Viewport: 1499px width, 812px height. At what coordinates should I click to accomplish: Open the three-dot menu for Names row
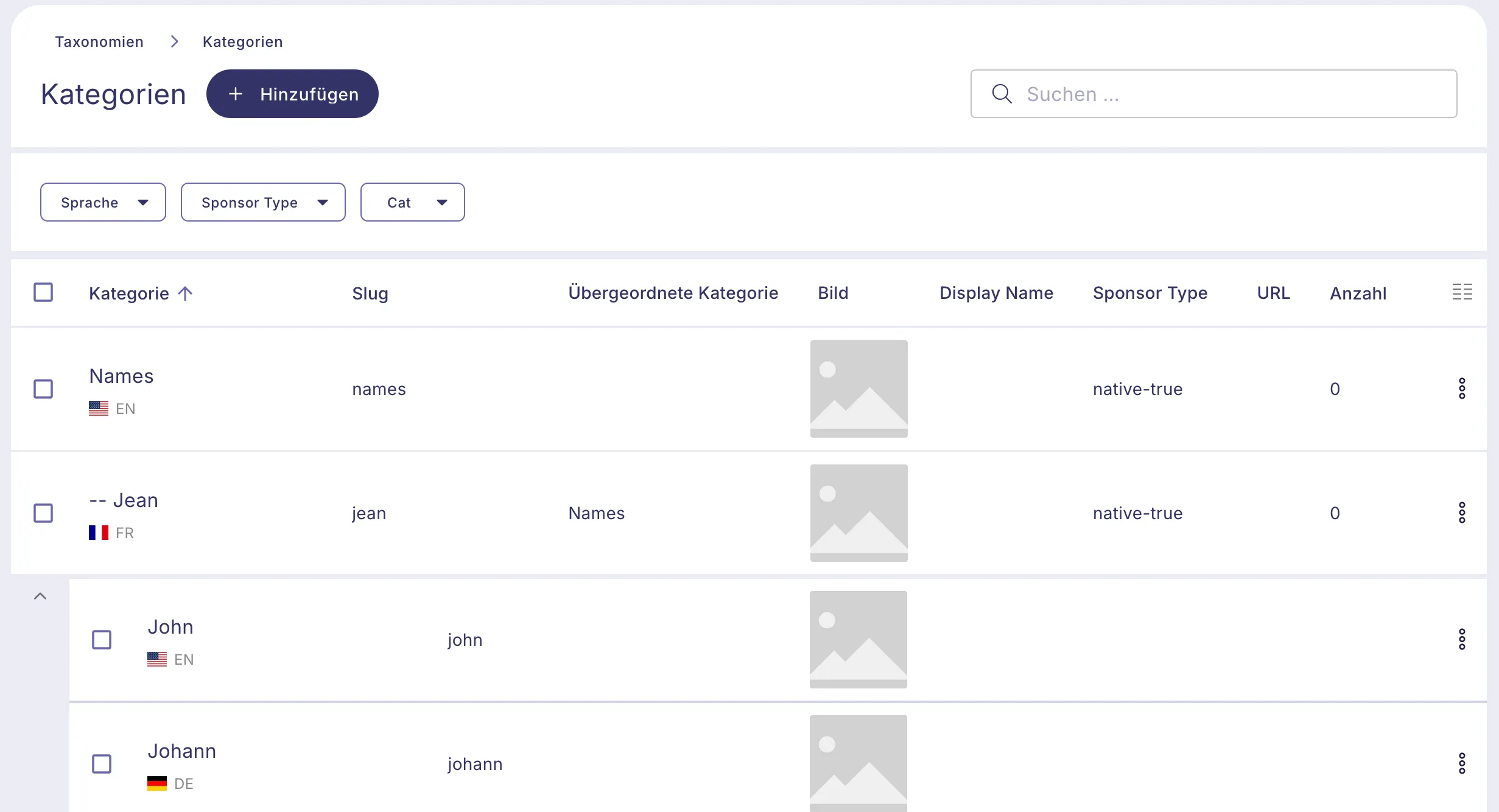1462,388
